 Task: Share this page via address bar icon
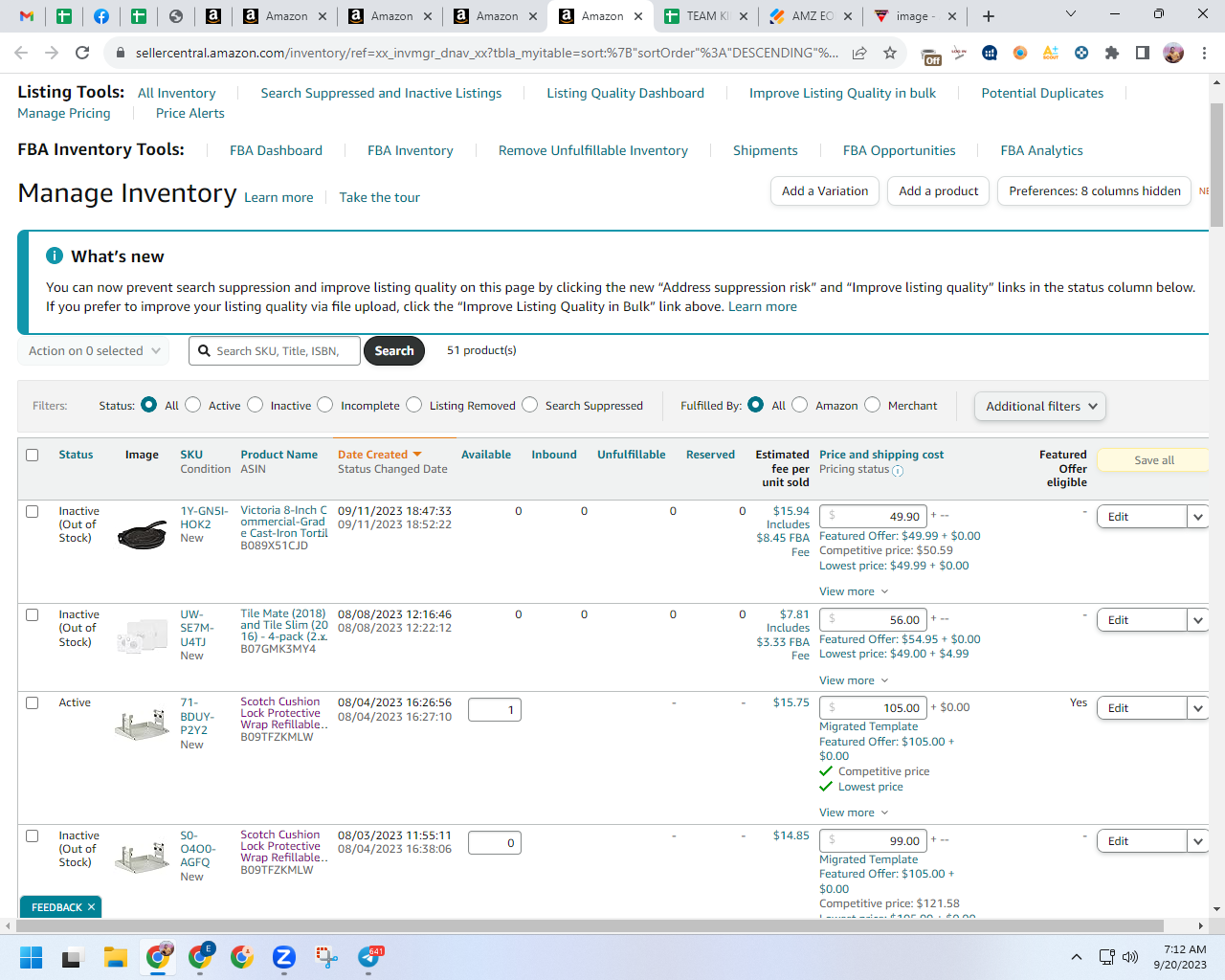click(x=859, y=53)
